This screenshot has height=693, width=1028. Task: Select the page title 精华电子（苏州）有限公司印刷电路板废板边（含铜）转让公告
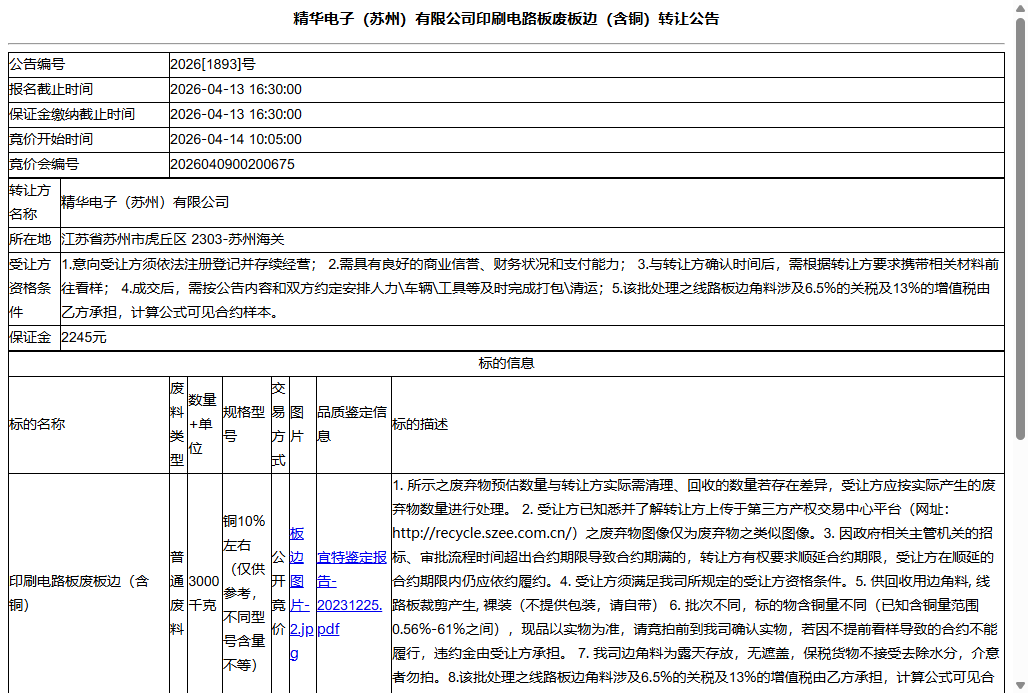click(x=505, y=19)
